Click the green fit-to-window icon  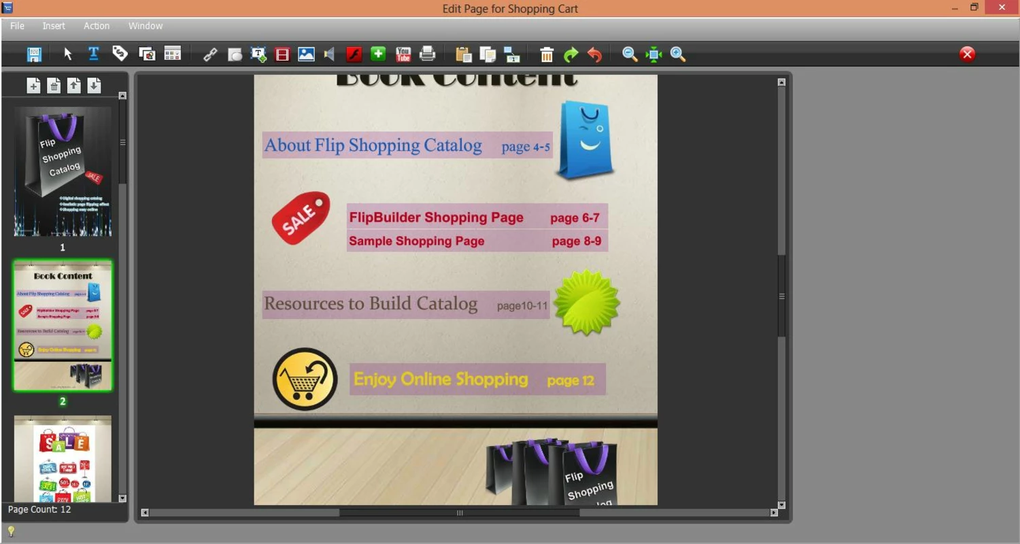[654, 55]
